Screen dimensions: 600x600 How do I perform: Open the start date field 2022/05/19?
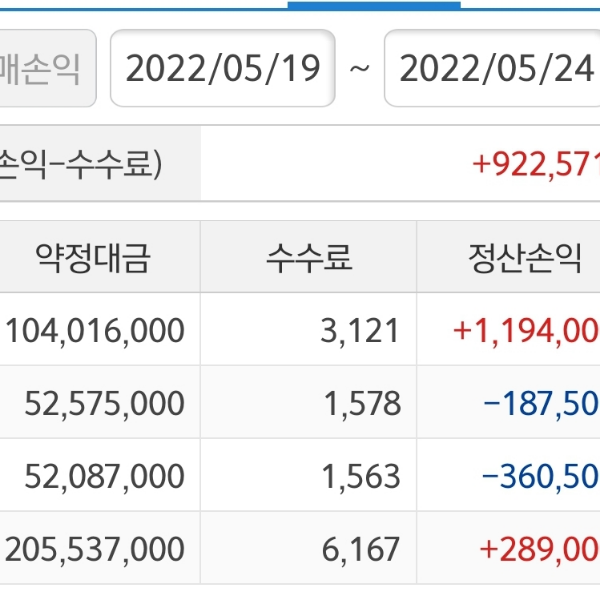[222, 69]
